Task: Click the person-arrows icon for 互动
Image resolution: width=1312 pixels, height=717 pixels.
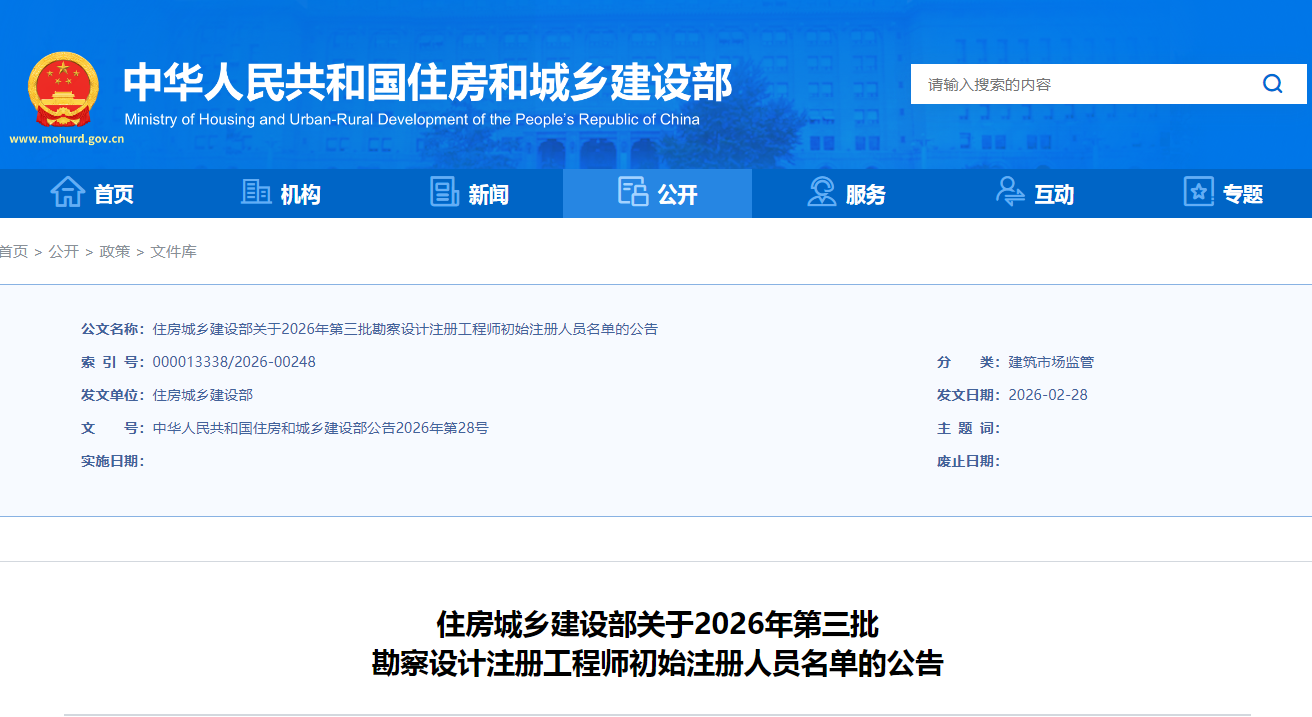Action: (x=1010, y=192)
